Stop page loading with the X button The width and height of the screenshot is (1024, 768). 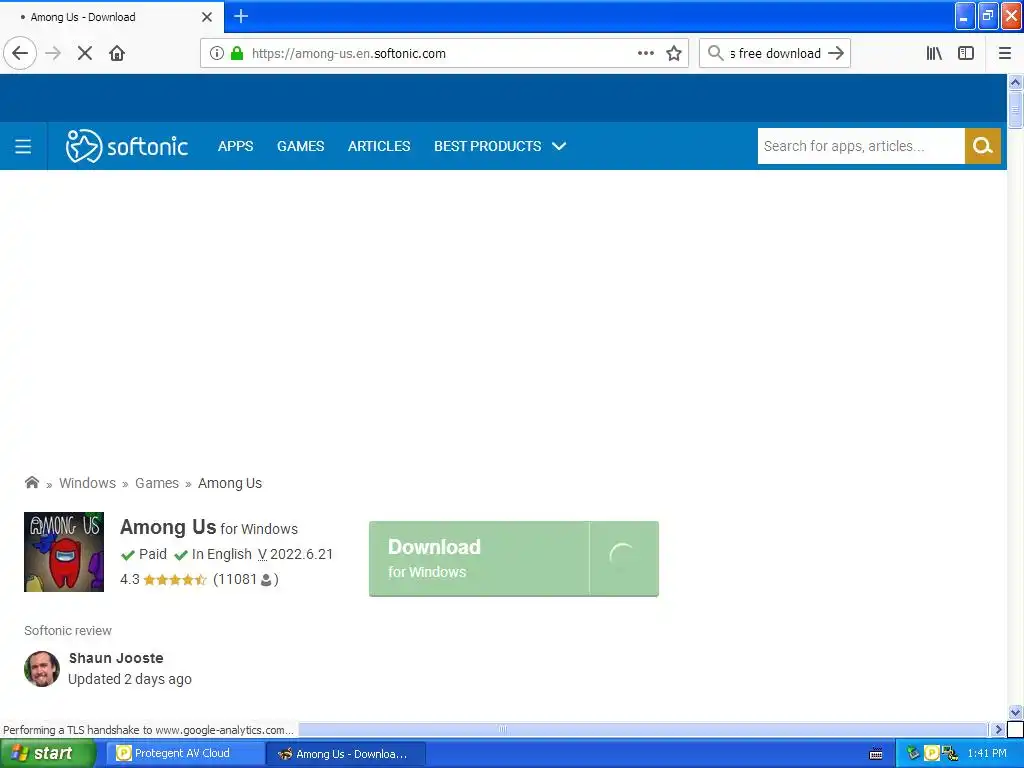pos(85,53)
